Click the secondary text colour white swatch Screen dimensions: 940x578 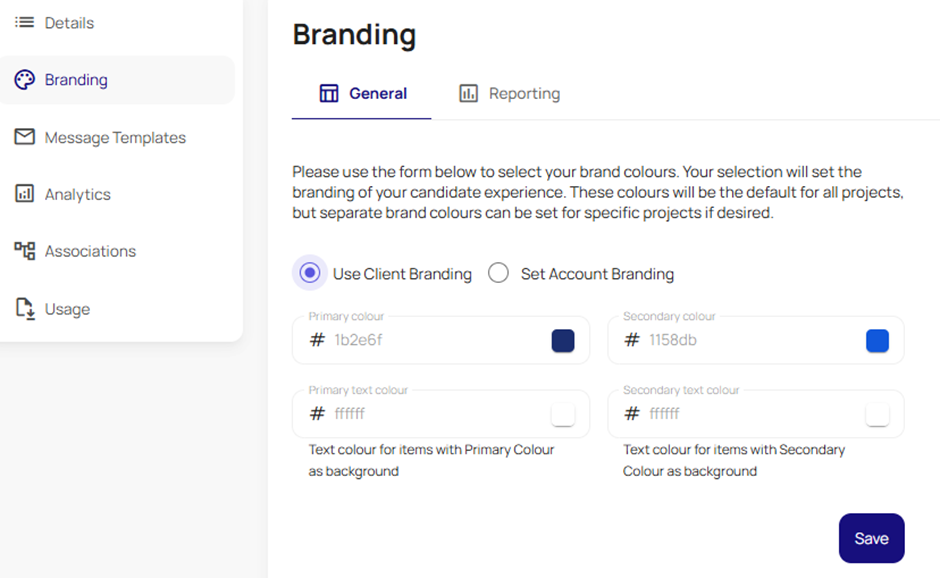[x=877, y=414]
